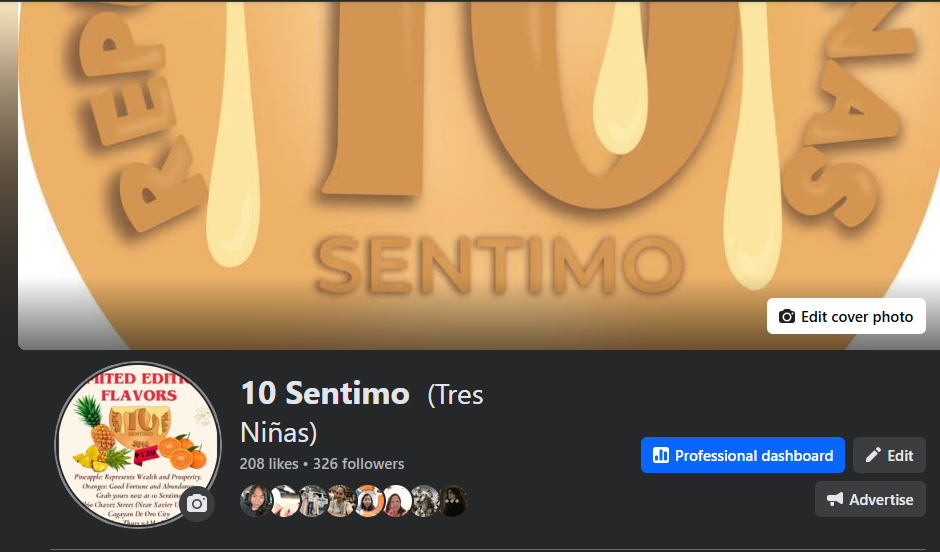View the 326 followers list
This screenshot has height=552, width=940.
tap(359, 464)
